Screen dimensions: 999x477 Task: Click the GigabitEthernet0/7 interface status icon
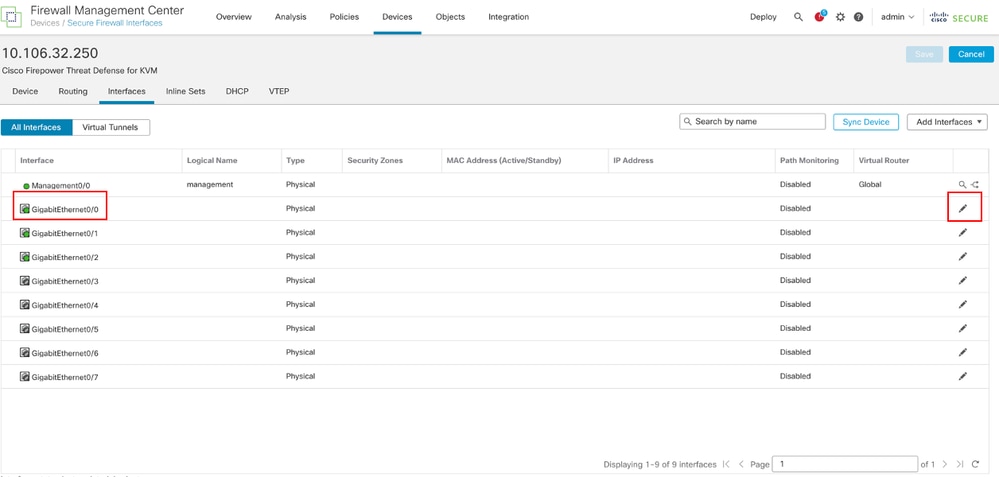(x=25, y=376)
